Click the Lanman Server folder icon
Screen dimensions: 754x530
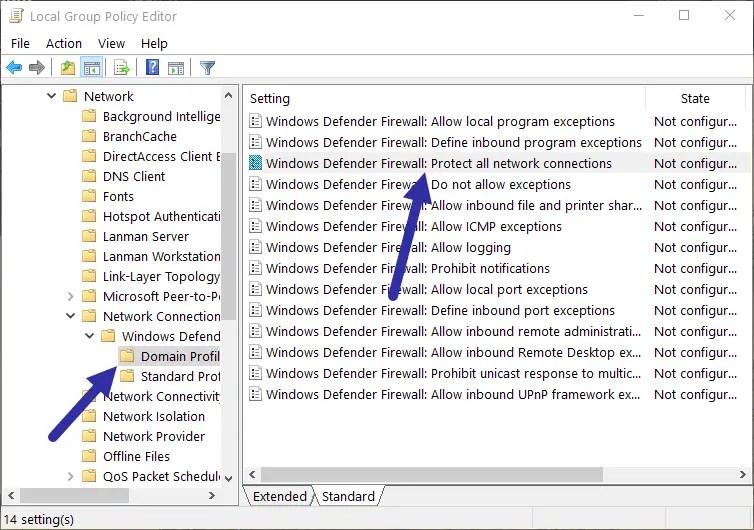click(x=89, y=236)
